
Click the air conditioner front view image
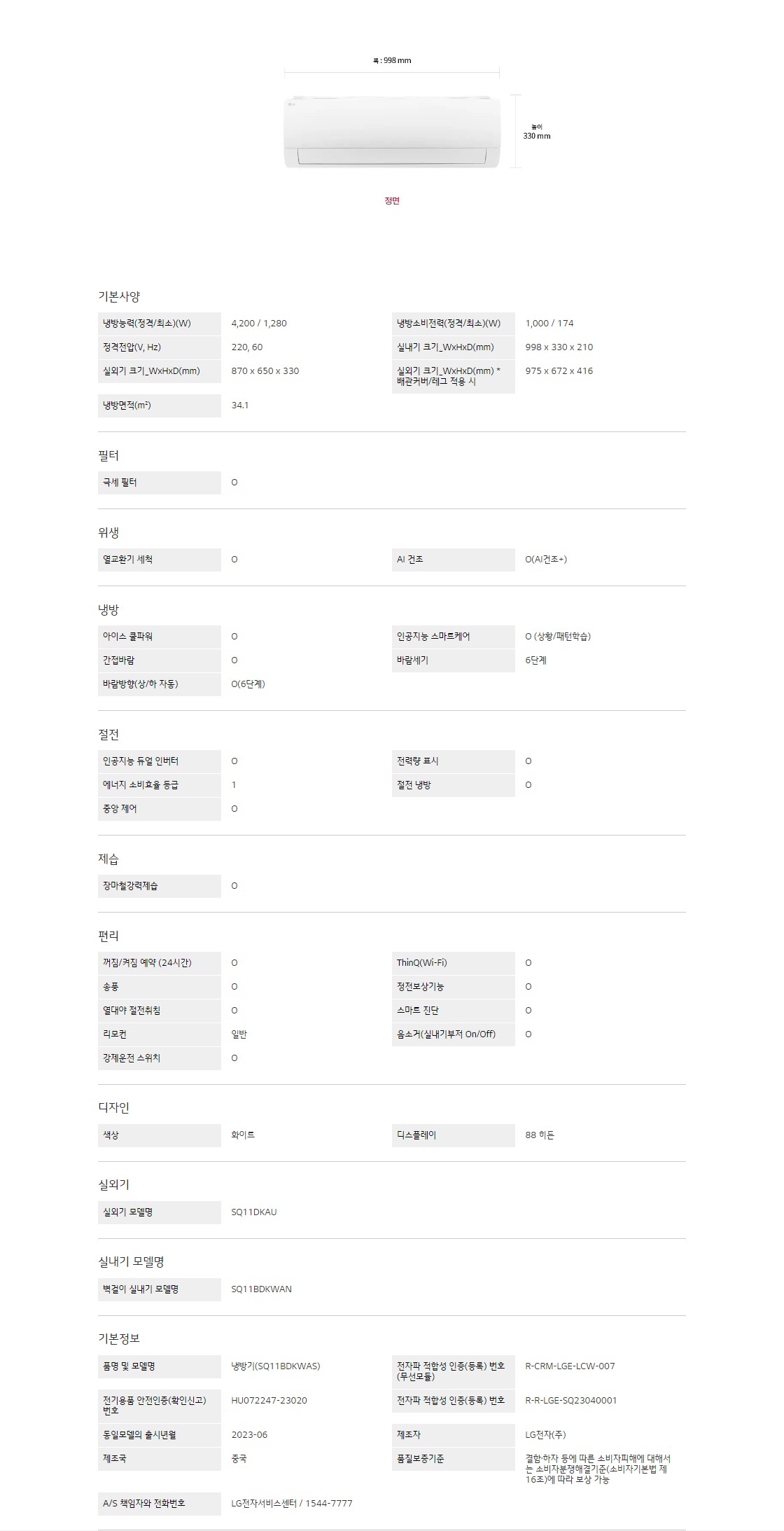click(392, 132)
